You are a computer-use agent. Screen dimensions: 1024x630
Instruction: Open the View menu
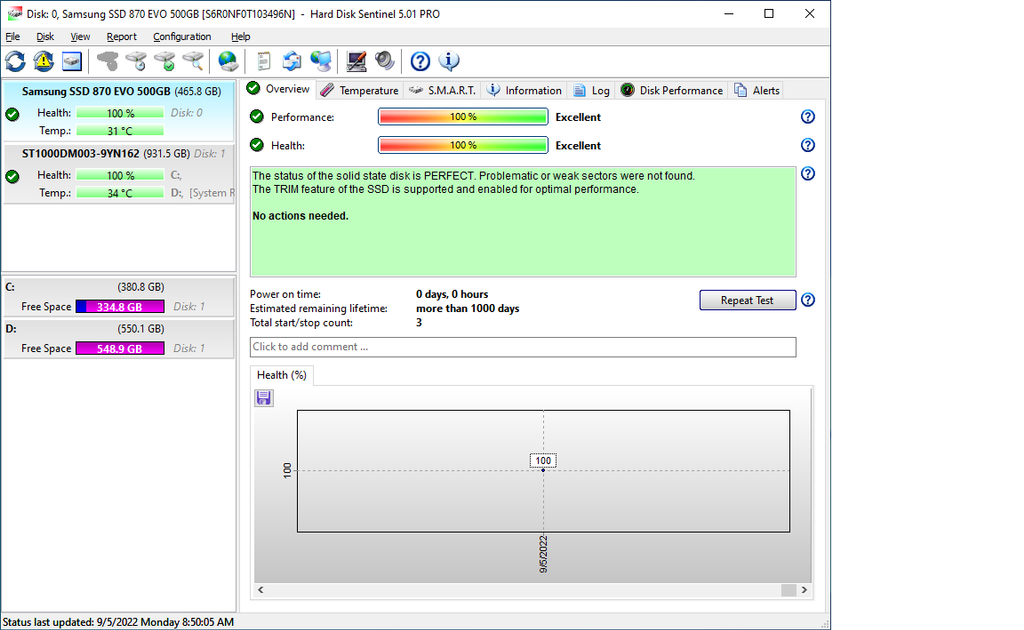[80, 37]
